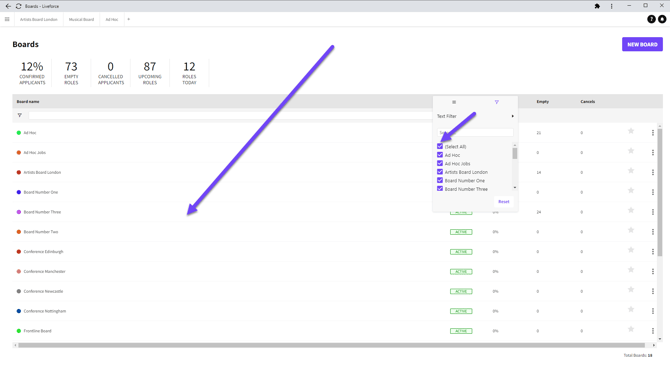Image resolution: width=670 pixels, height=373 pixels.
Task: Favorite Conference Manchester star
Action: (631, 270)
